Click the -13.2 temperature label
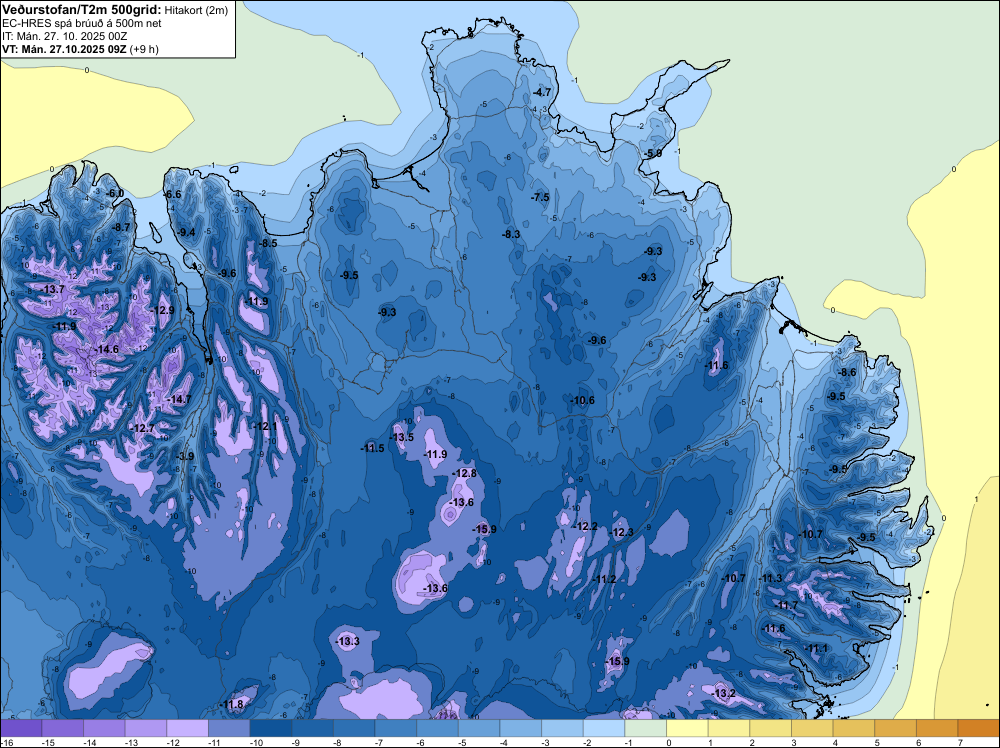This screenshot has width=1000, height=748. coord(724,693)
